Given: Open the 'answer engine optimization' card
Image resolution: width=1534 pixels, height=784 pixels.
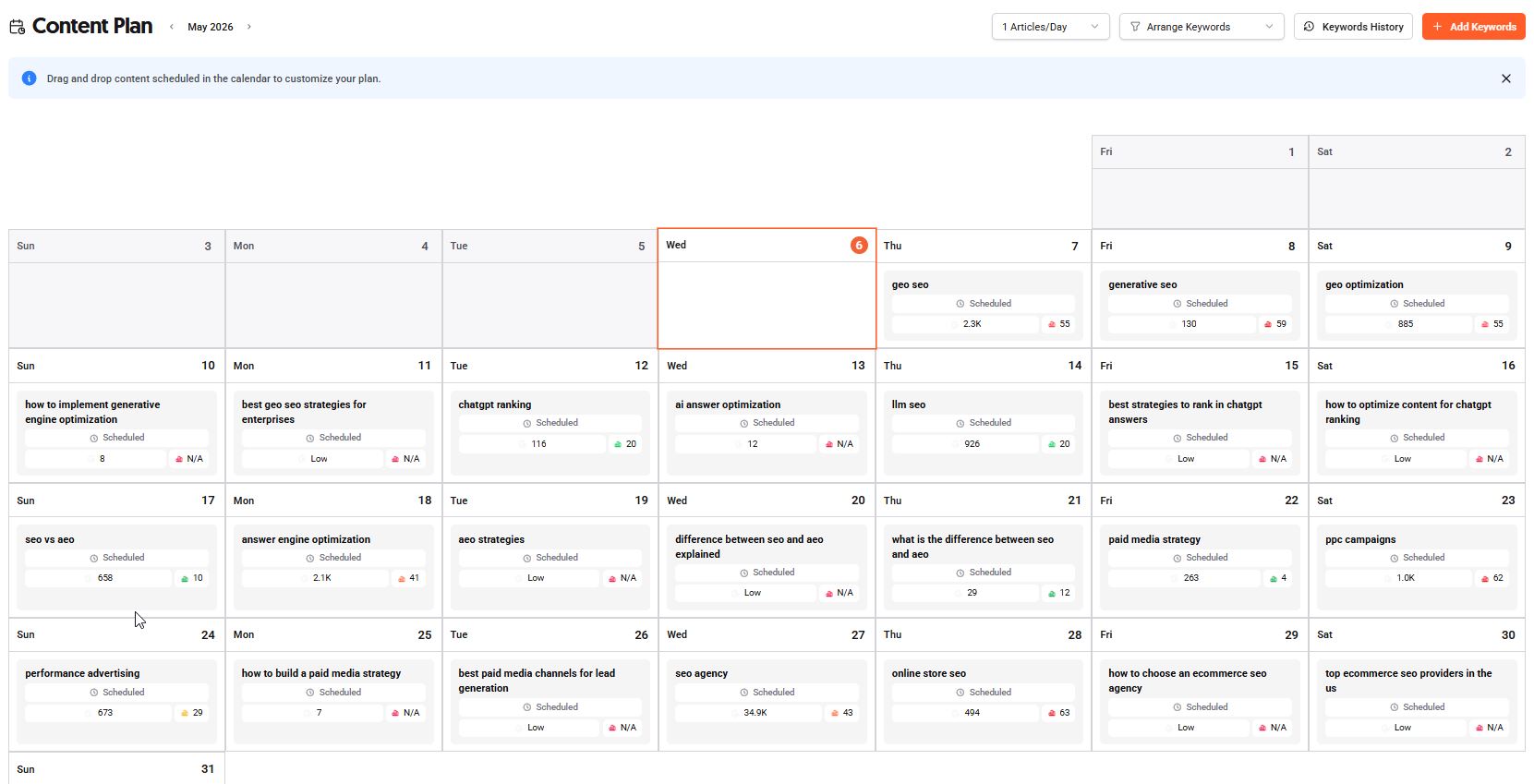Looking at the screenshot, I should coord(332,567).
